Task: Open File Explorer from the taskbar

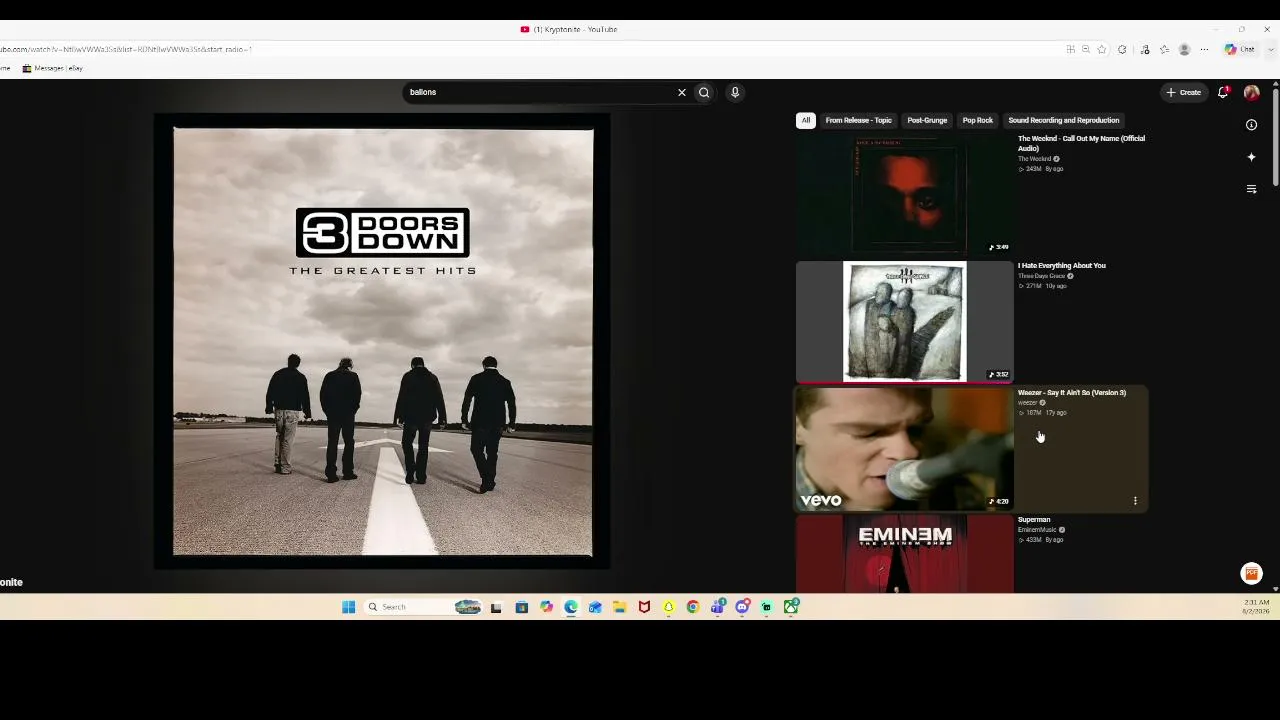Action: click(x=620, y=607)
